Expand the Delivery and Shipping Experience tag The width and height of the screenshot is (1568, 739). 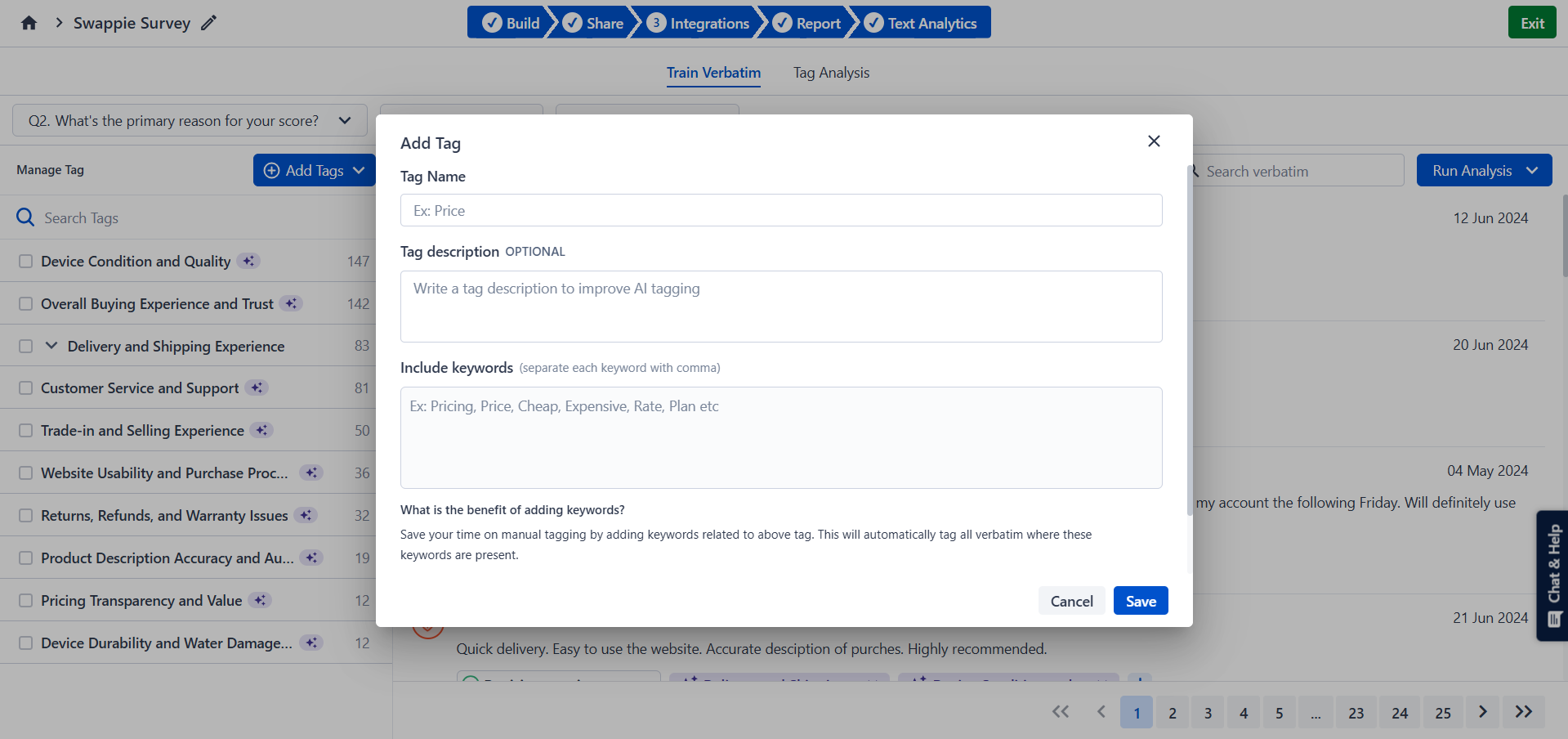pos(51,346)
